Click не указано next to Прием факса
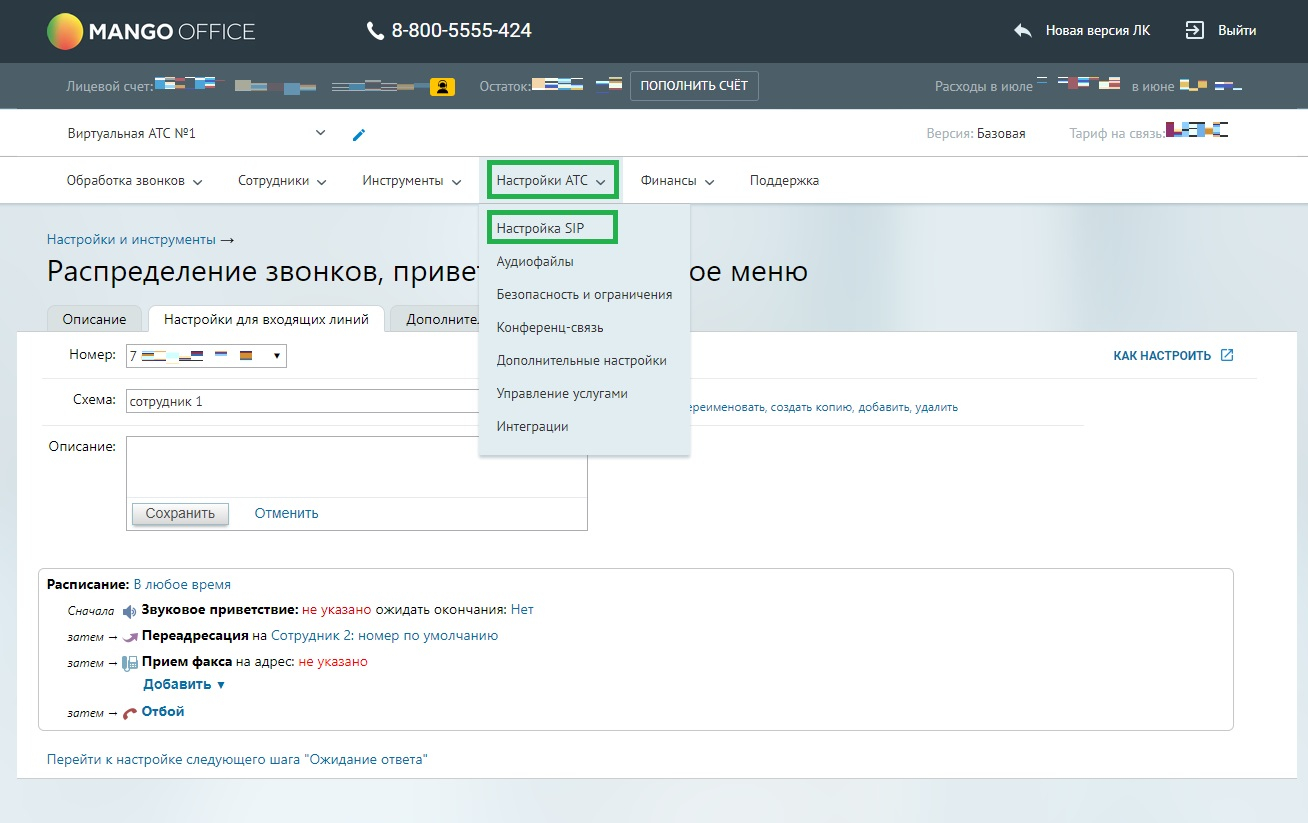1308x823 pixels. 333,662
